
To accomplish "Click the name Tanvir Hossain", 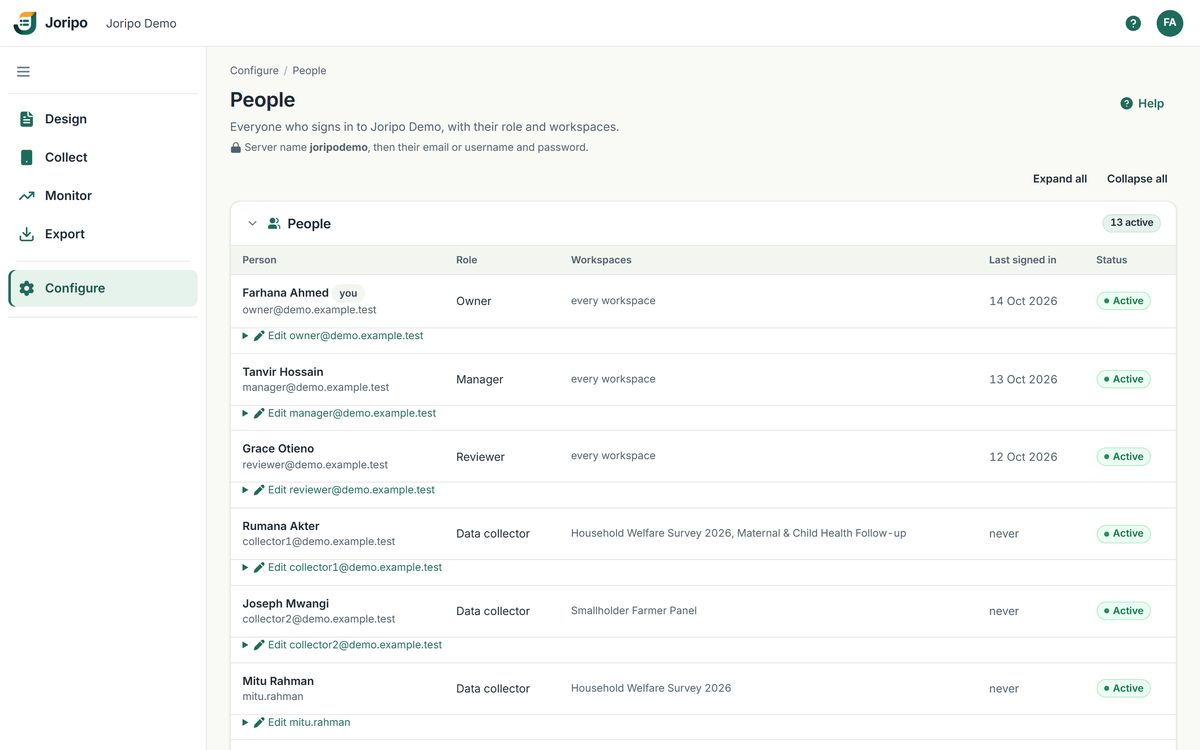I will tap(283, 372).
